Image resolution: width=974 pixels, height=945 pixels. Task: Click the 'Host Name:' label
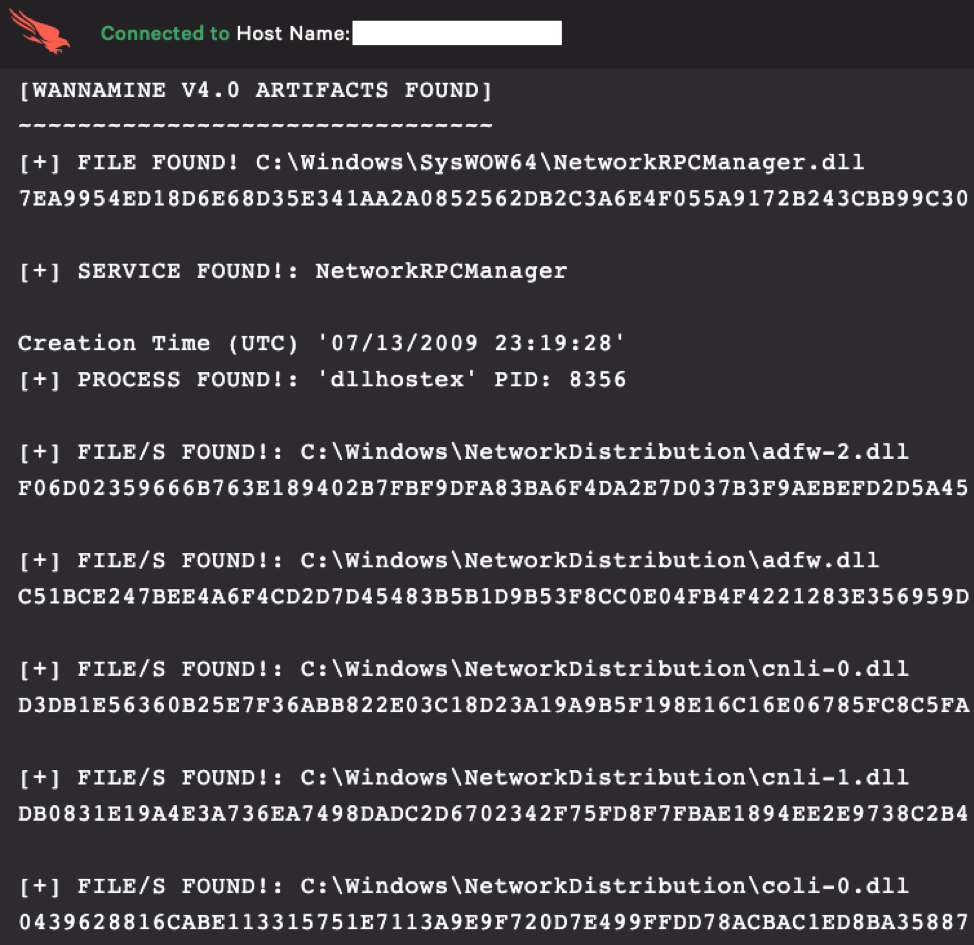293,34
